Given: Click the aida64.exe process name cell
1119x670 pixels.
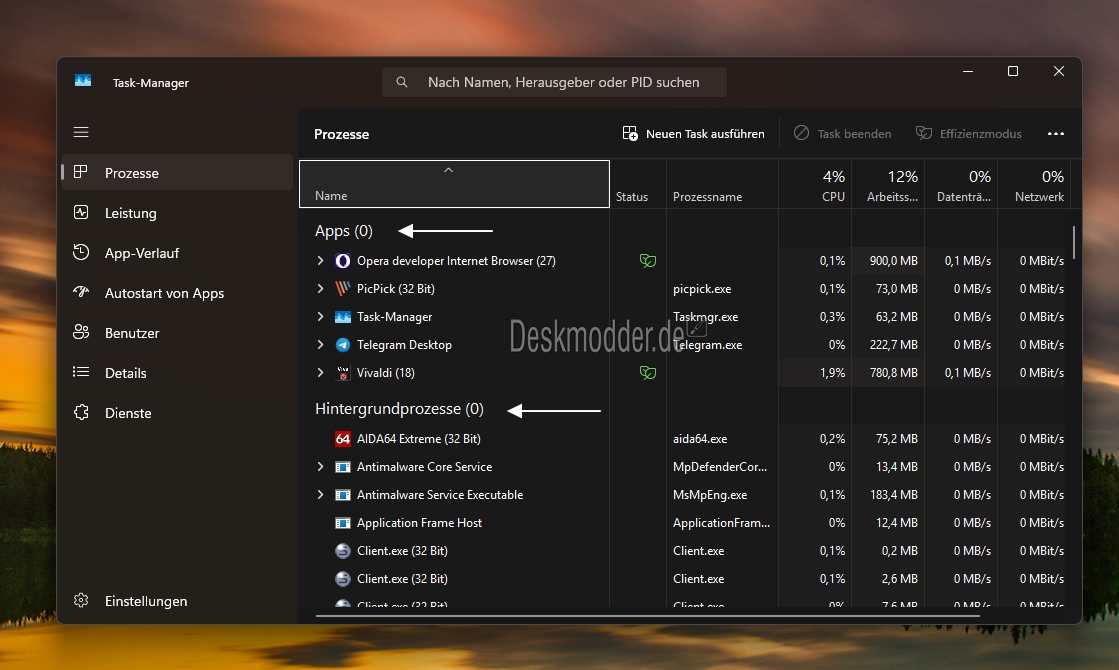Looking at the screenshot, I should point(699,439).
